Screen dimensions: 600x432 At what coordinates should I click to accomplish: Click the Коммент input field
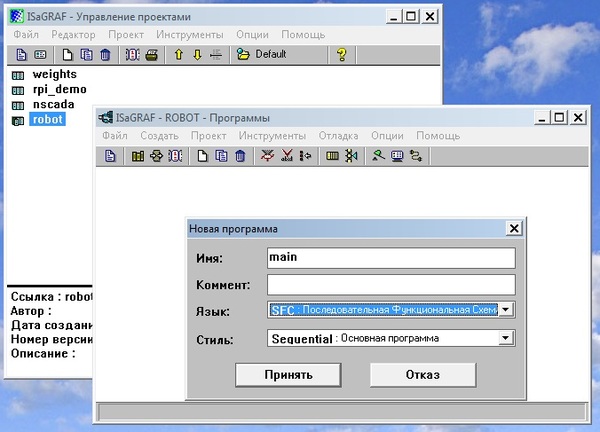pos(391,285)
